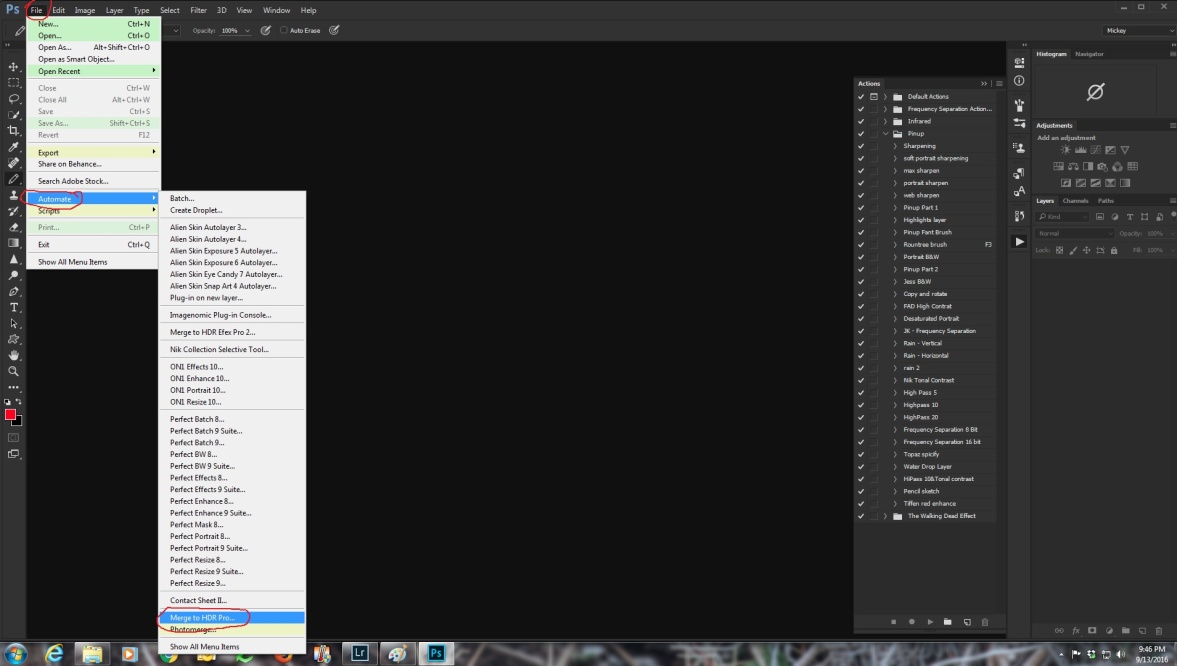Image resolution: width=1177 pixels, height=666 pixels.
Task: Toggle checkmark for Sharpening action
Action: point(861,146)
